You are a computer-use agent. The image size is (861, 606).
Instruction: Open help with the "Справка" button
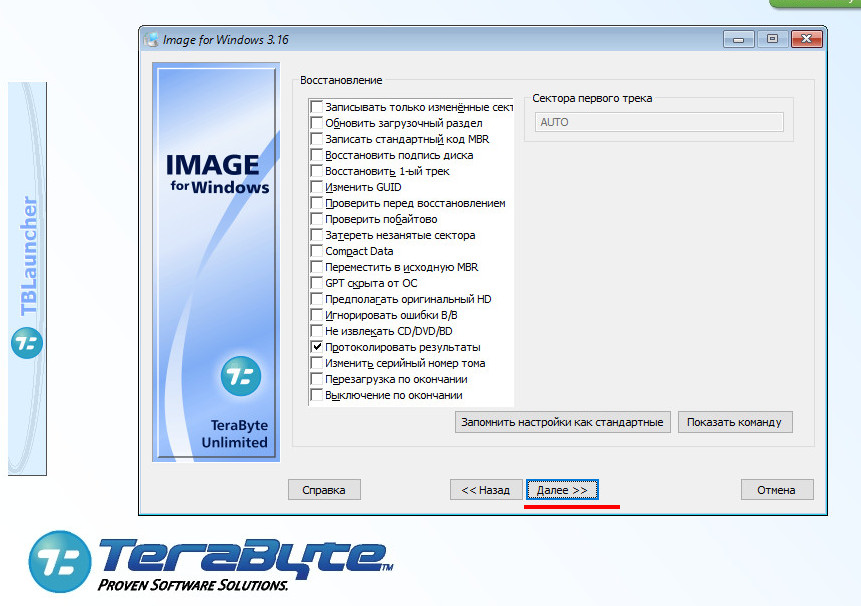[324, 490]
